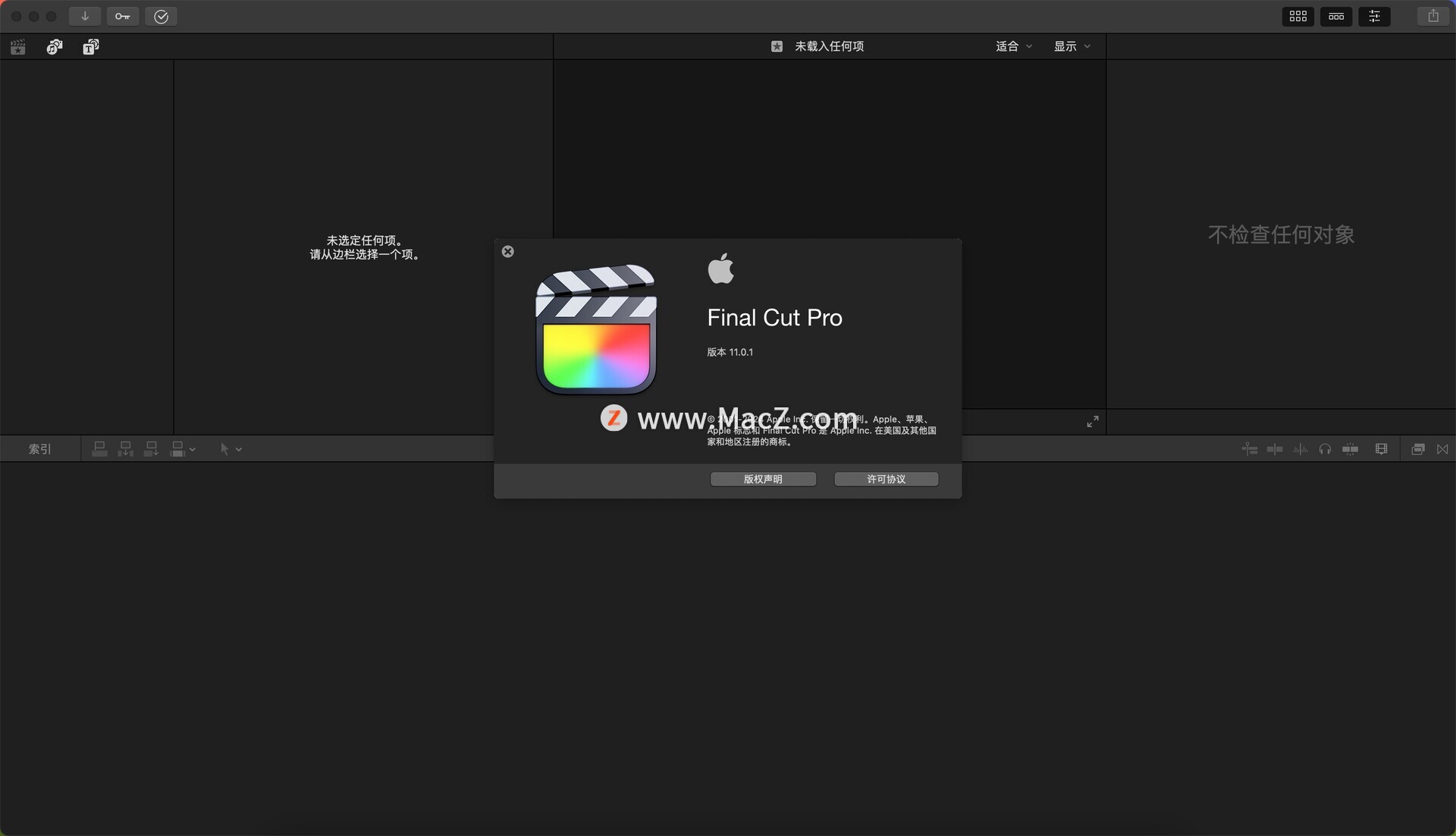Screen dimensions: 1456x836
Task: Close the About Final Cut Pro dialog
Action: 508,252
